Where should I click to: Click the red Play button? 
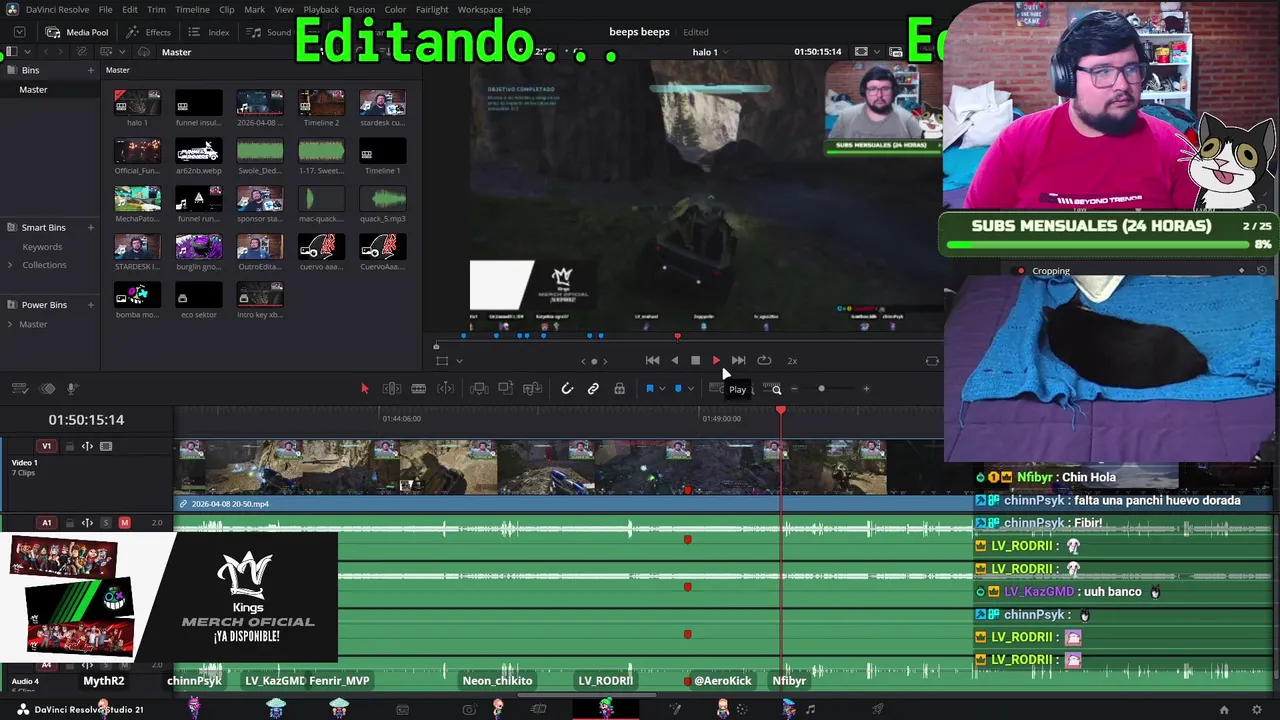[x=716, y=361]
